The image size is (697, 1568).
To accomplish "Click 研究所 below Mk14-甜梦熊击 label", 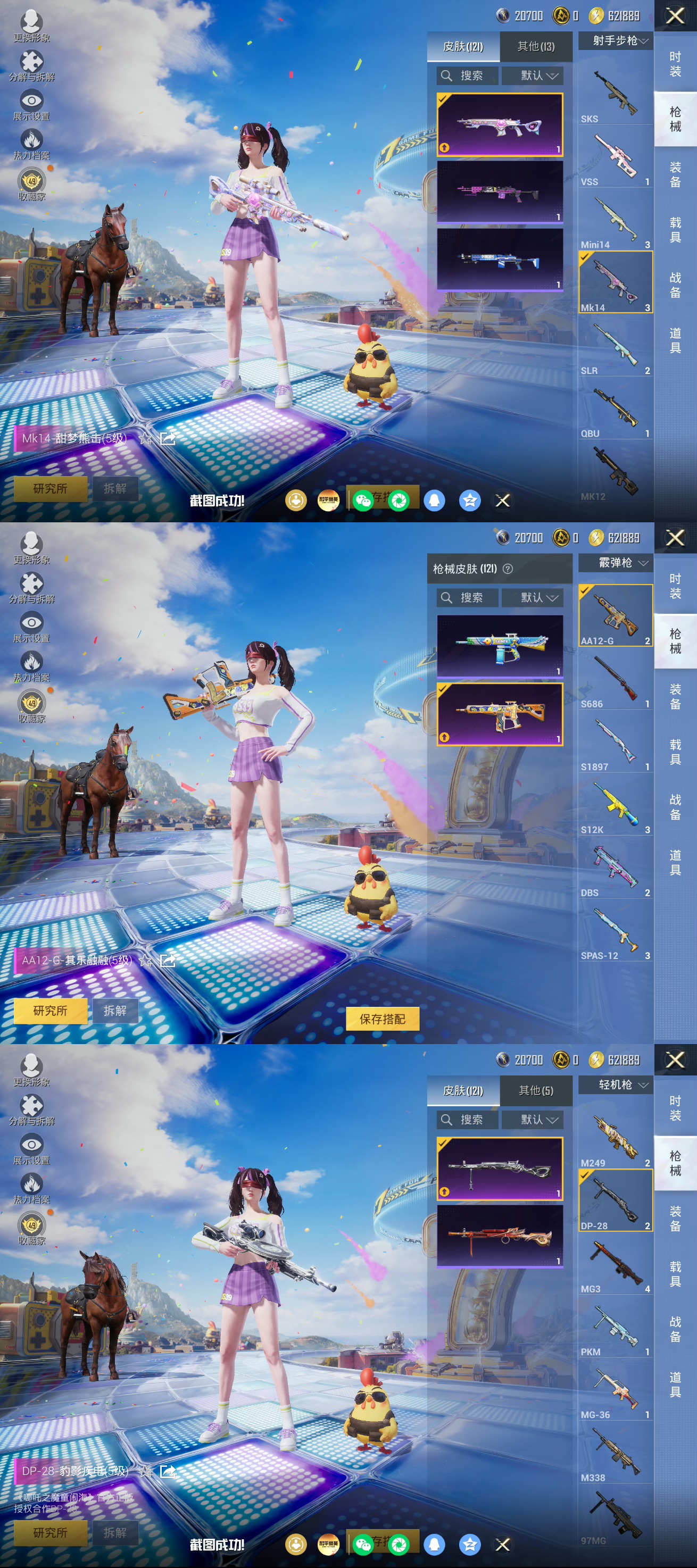I will click(x=51, y=489).
